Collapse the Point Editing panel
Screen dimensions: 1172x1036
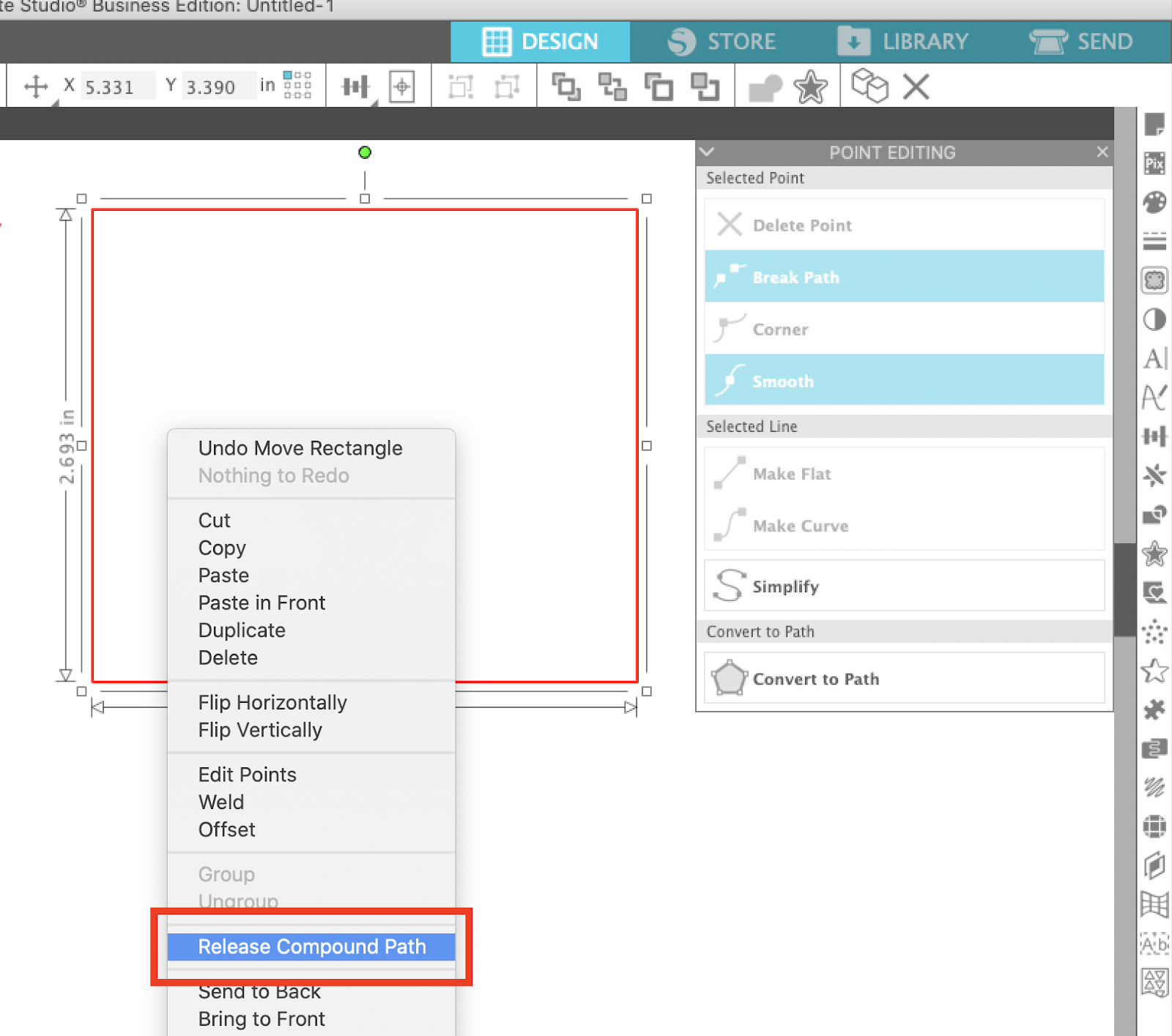(707, 152)
